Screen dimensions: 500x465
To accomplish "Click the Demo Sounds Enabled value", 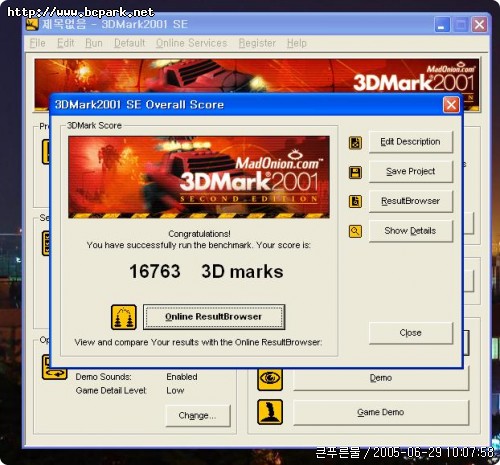I will tap(182, 377).
